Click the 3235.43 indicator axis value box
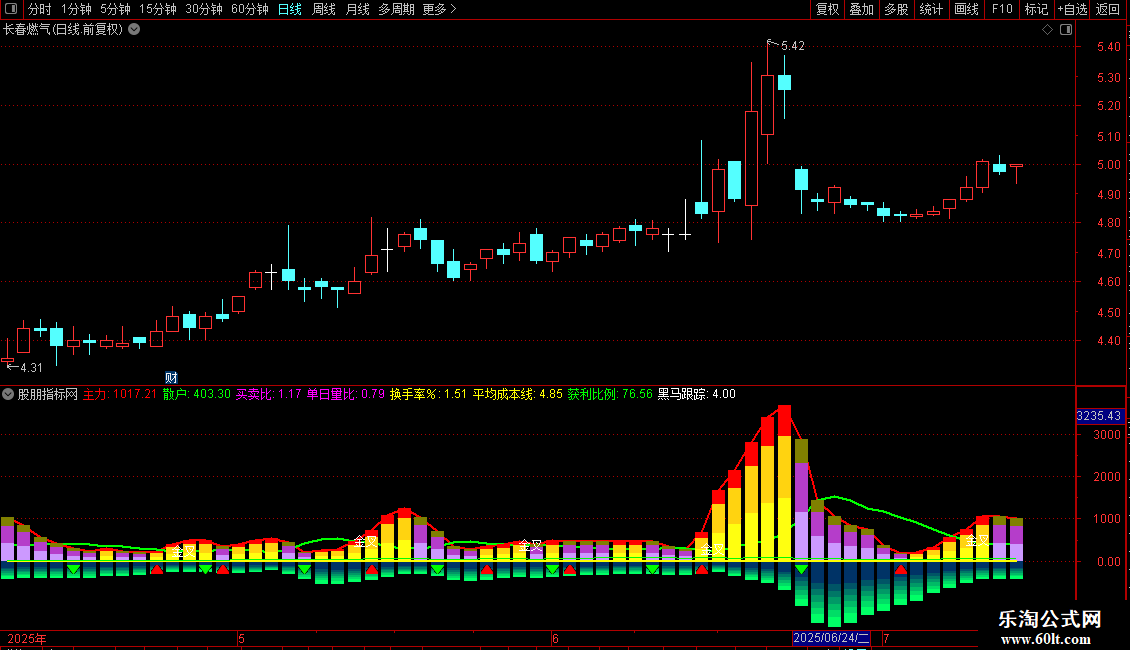Viewport: 1130px width, 650px height. [1099, 416]
